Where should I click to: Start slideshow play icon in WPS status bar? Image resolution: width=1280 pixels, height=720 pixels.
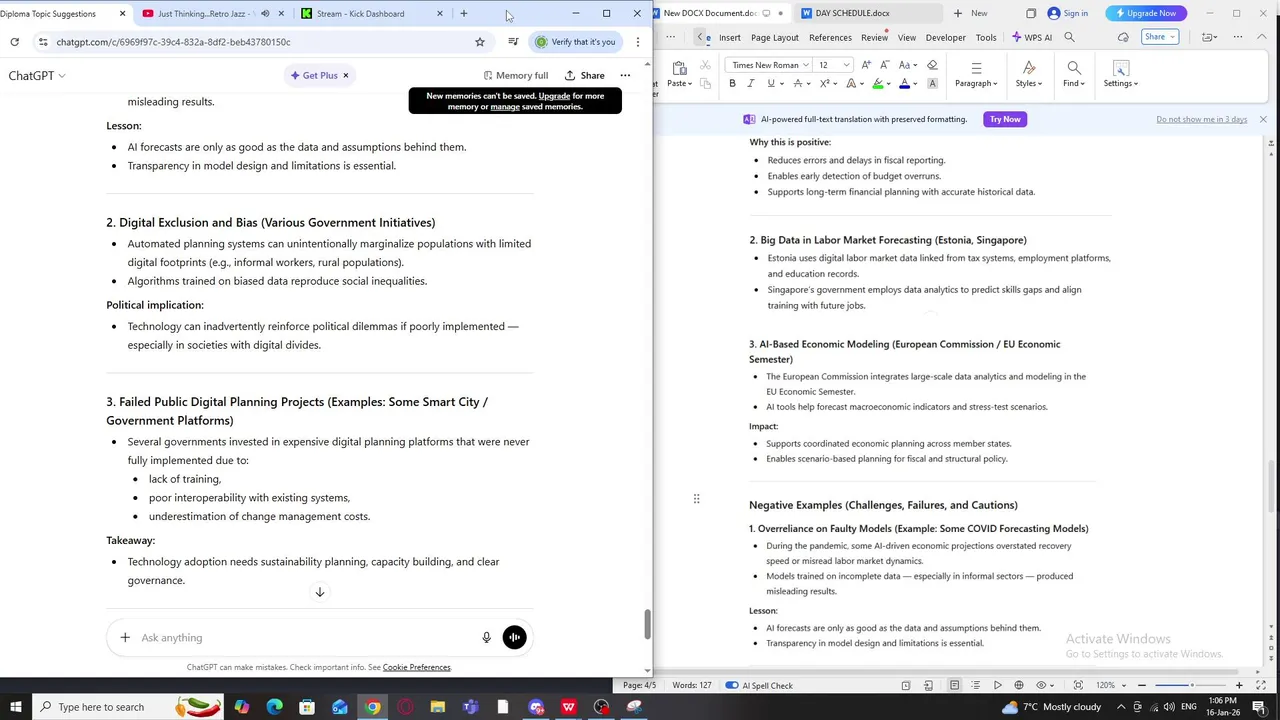point(997,685)
